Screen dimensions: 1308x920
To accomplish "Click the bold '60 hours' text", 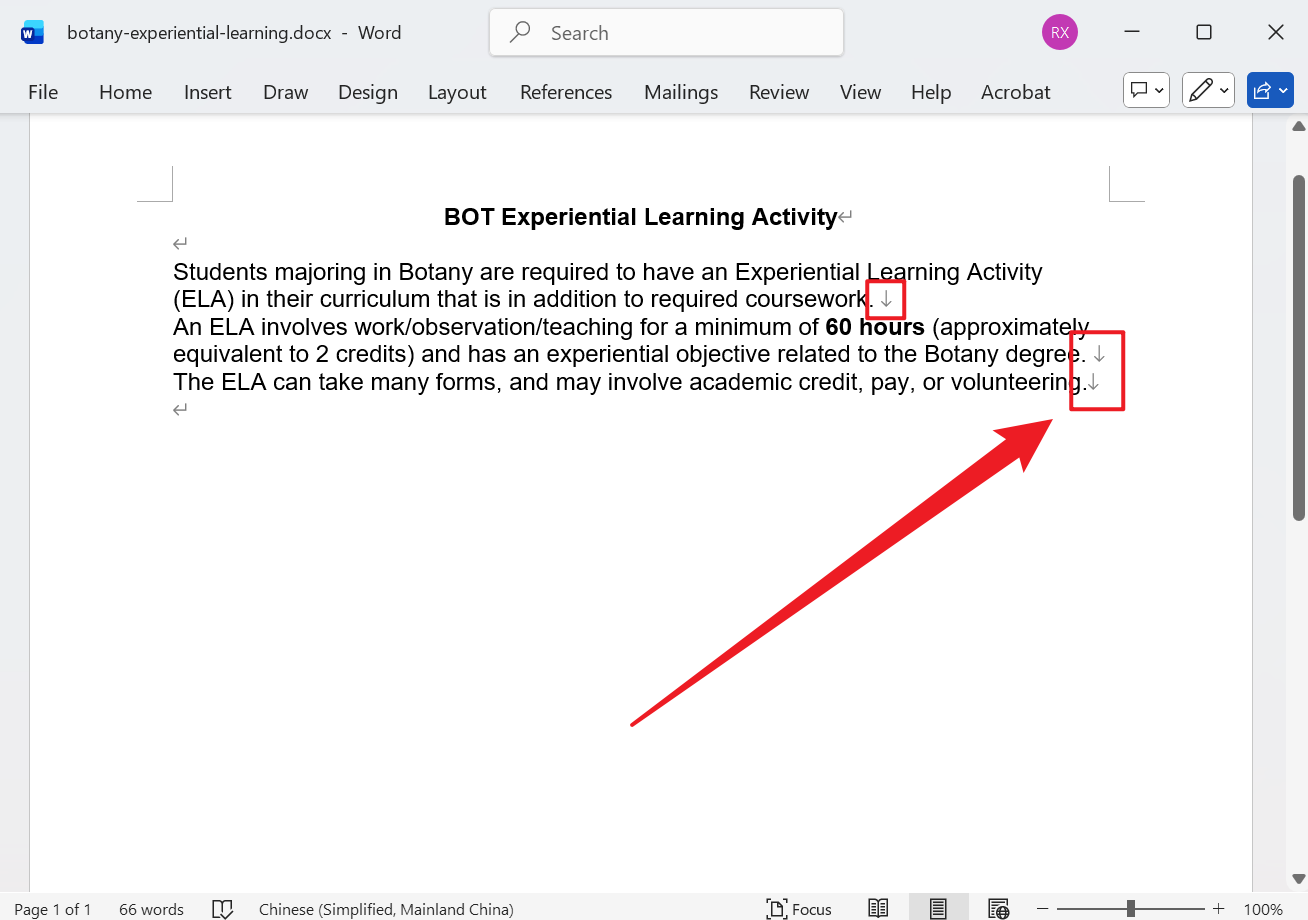I will click(875, 327).
